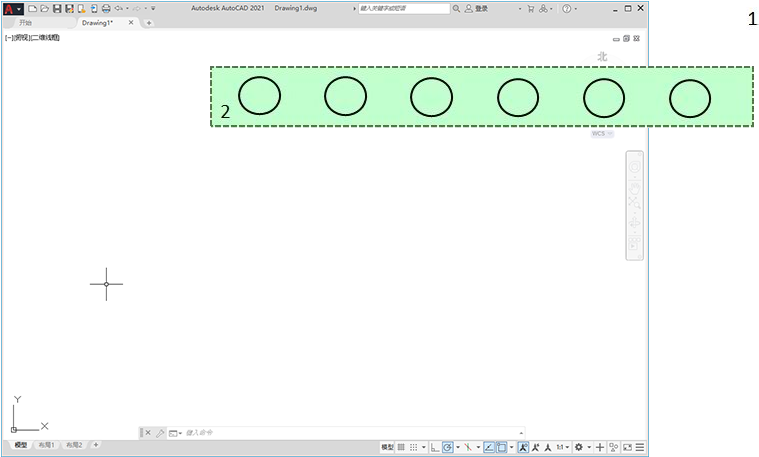Toggle drawing grid display in status bar

click(x=401, y=447)
